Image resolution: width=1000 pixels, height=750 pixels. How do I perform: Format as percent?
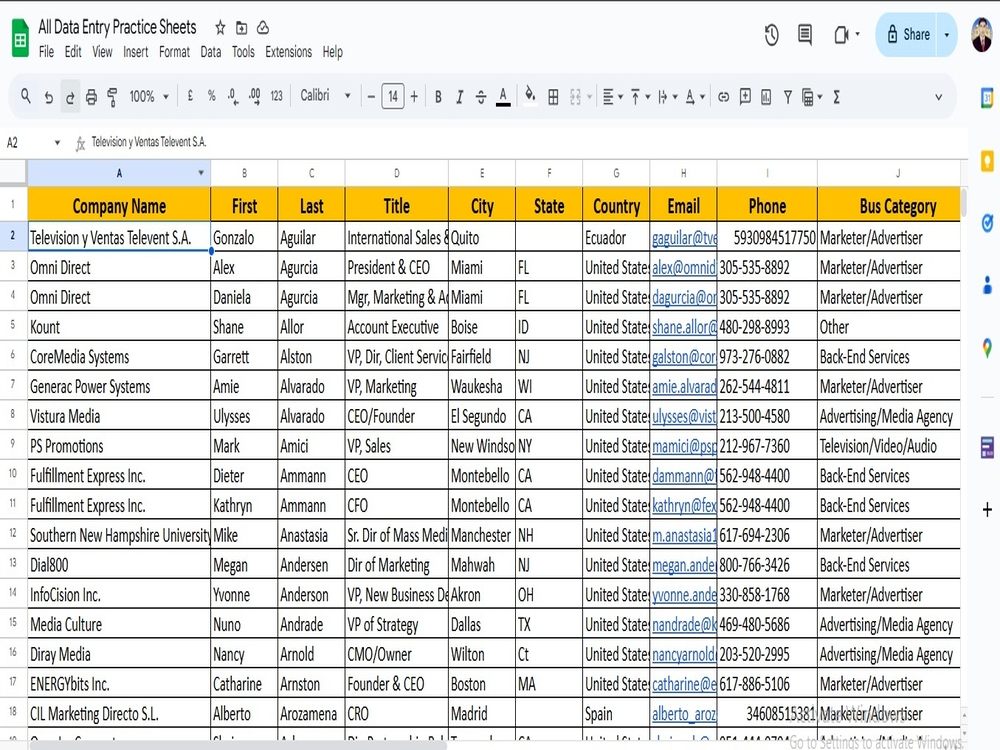pos(211,96)
